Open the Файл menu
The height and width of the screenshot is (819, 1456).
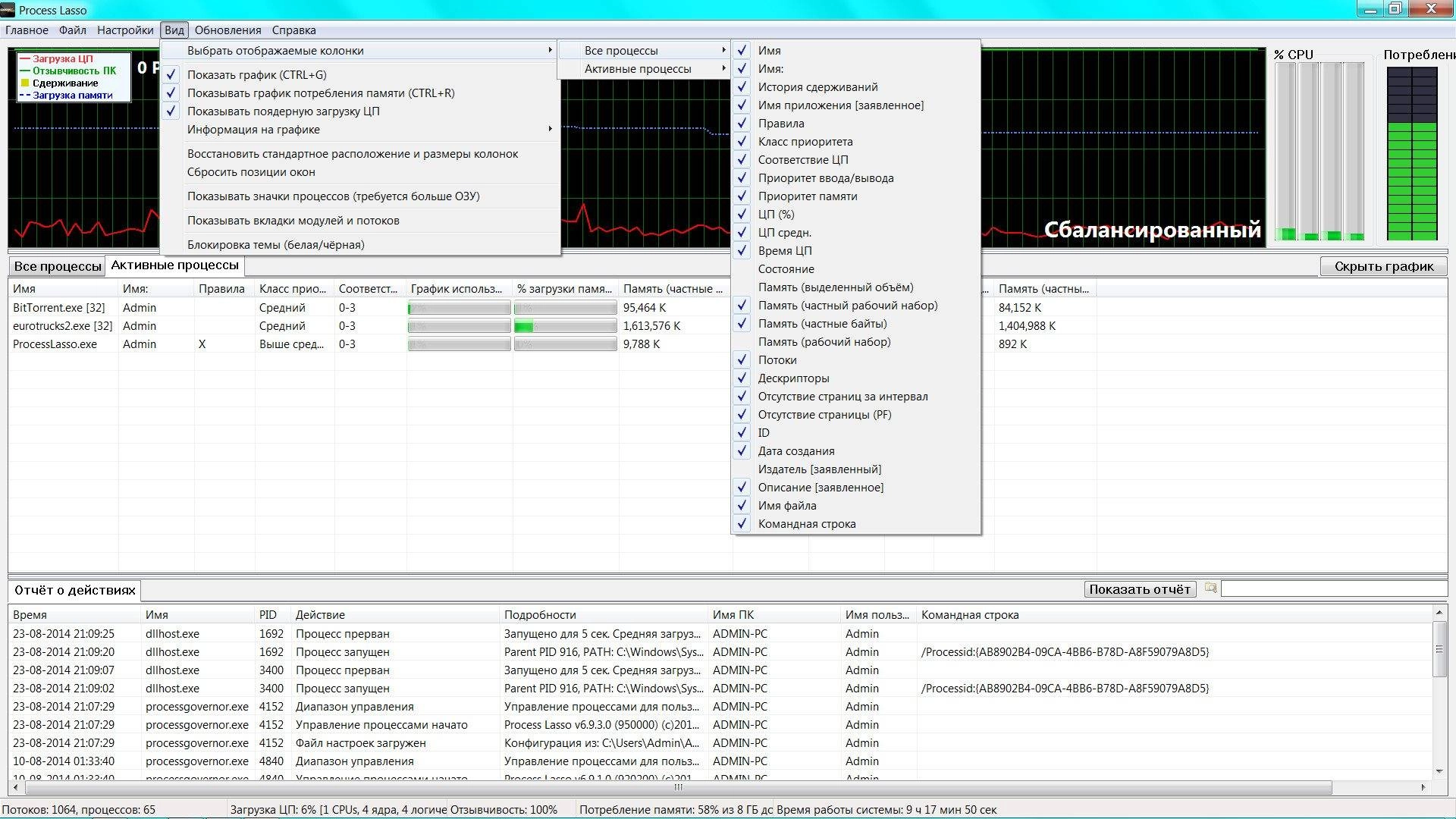73,30
